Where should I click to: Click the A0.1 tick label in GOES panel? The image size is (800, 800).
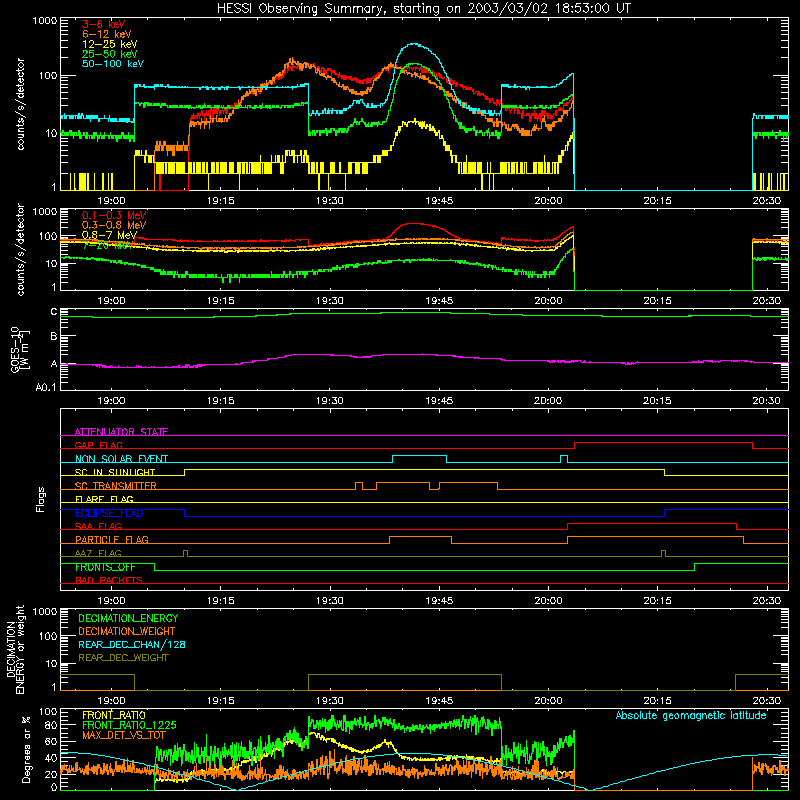click(x=45, y=388)
